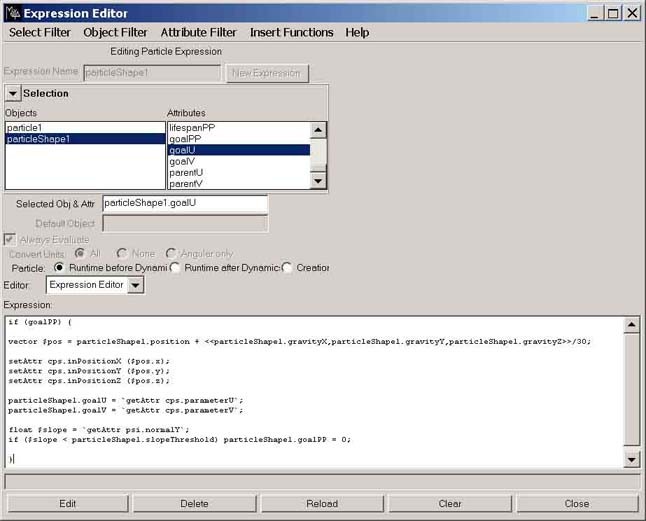Choose the Creation particle radio option

[288, 268]
